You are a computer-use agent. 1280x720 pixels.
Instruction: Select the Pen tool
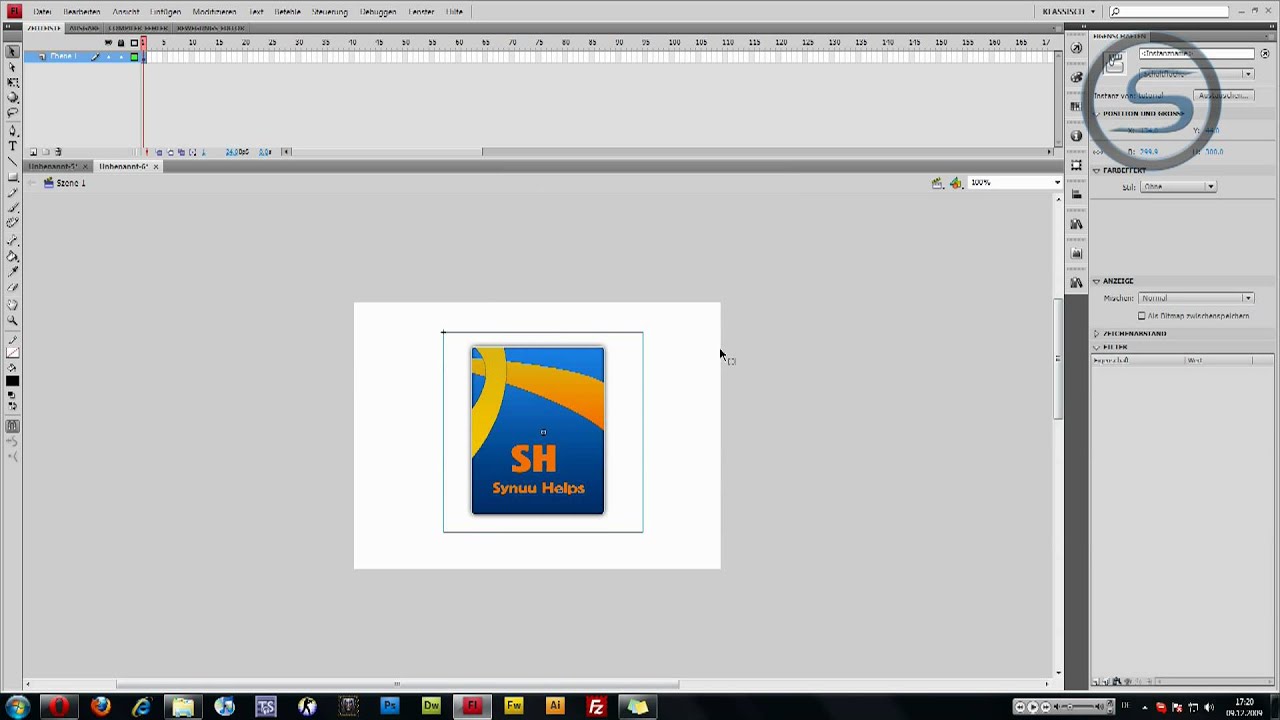tap(13, 131)
